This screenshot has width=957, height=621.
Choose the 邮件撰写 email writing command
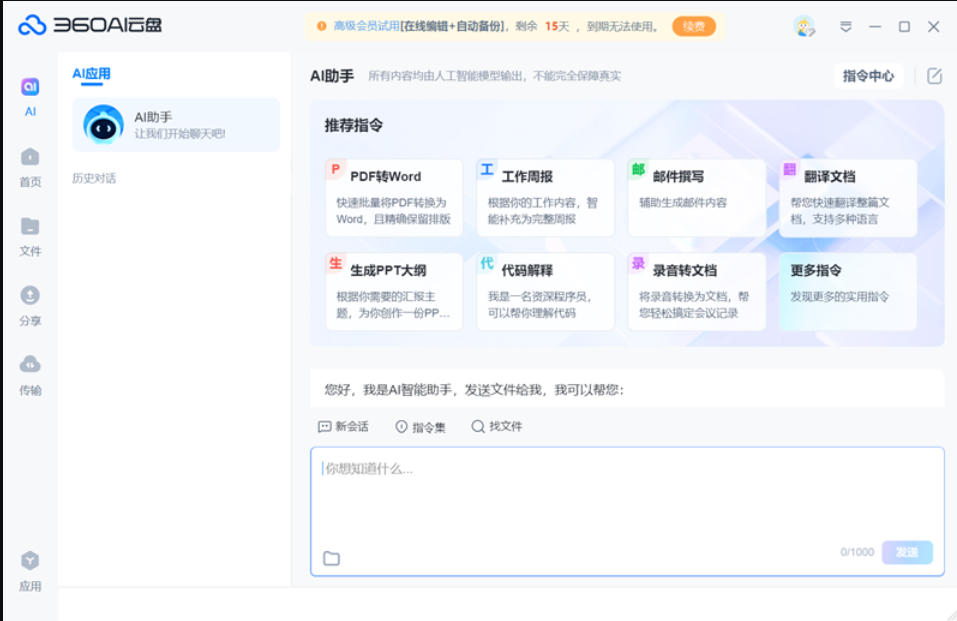tap(696, 196)
